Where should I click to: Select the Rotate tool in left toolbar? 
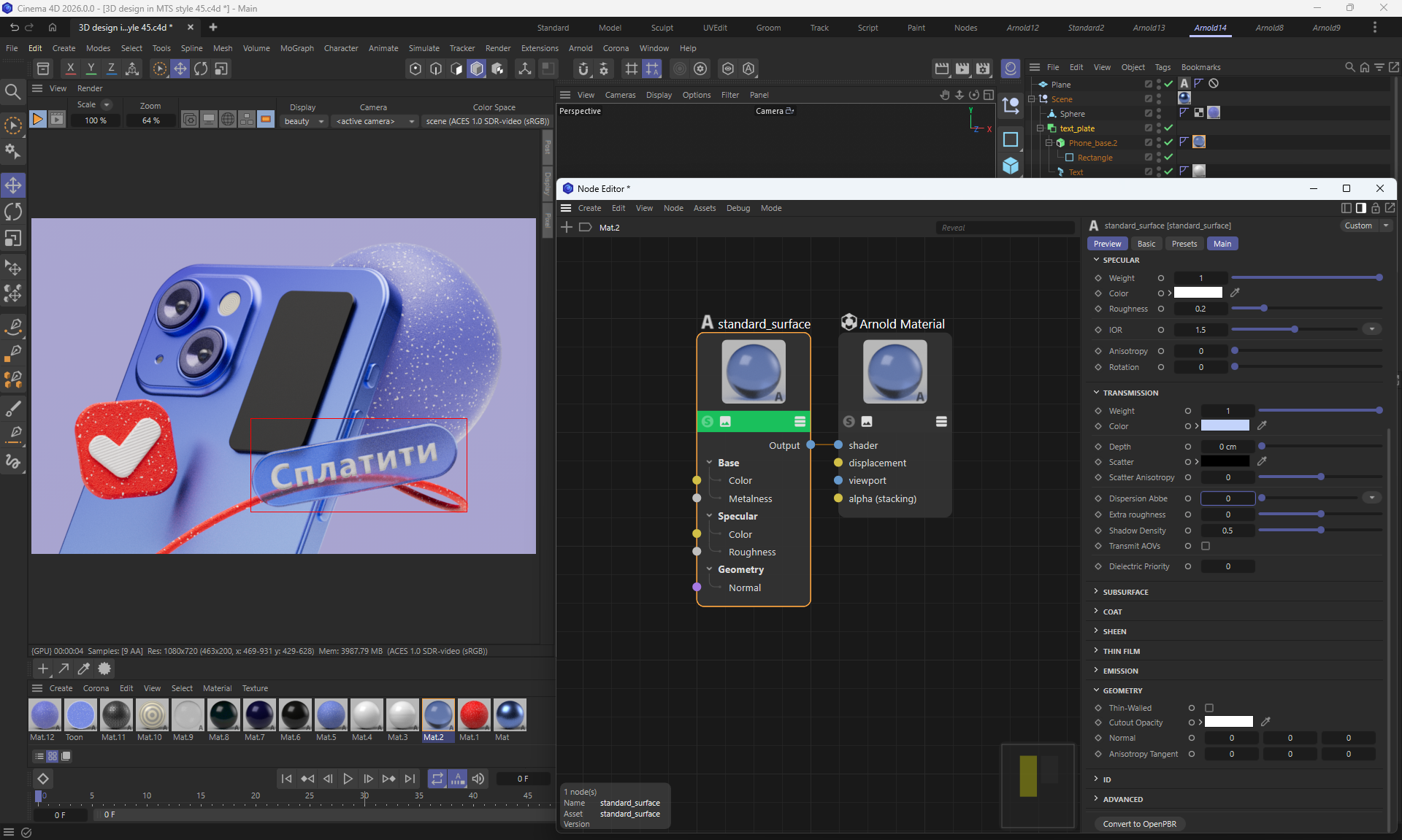coord(13,212)
